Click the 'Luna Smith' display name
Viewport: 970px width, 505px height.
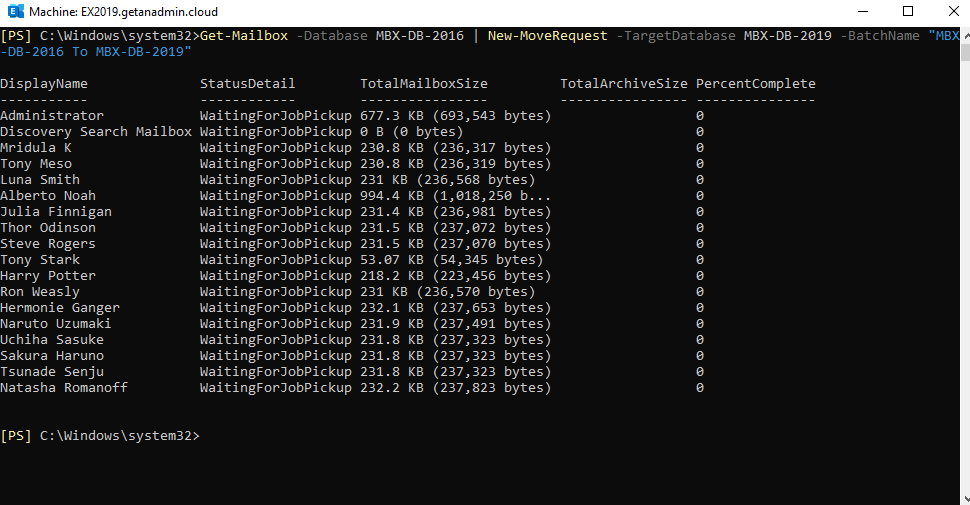pyautogui.click(x=40, y=180)
